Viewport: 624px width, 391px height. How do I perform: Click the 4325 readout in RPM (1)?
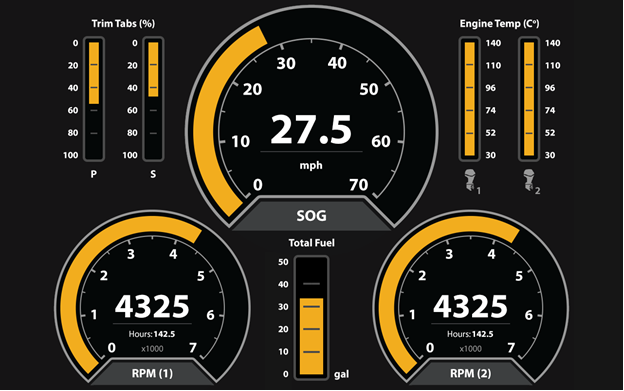click(152, 307)
